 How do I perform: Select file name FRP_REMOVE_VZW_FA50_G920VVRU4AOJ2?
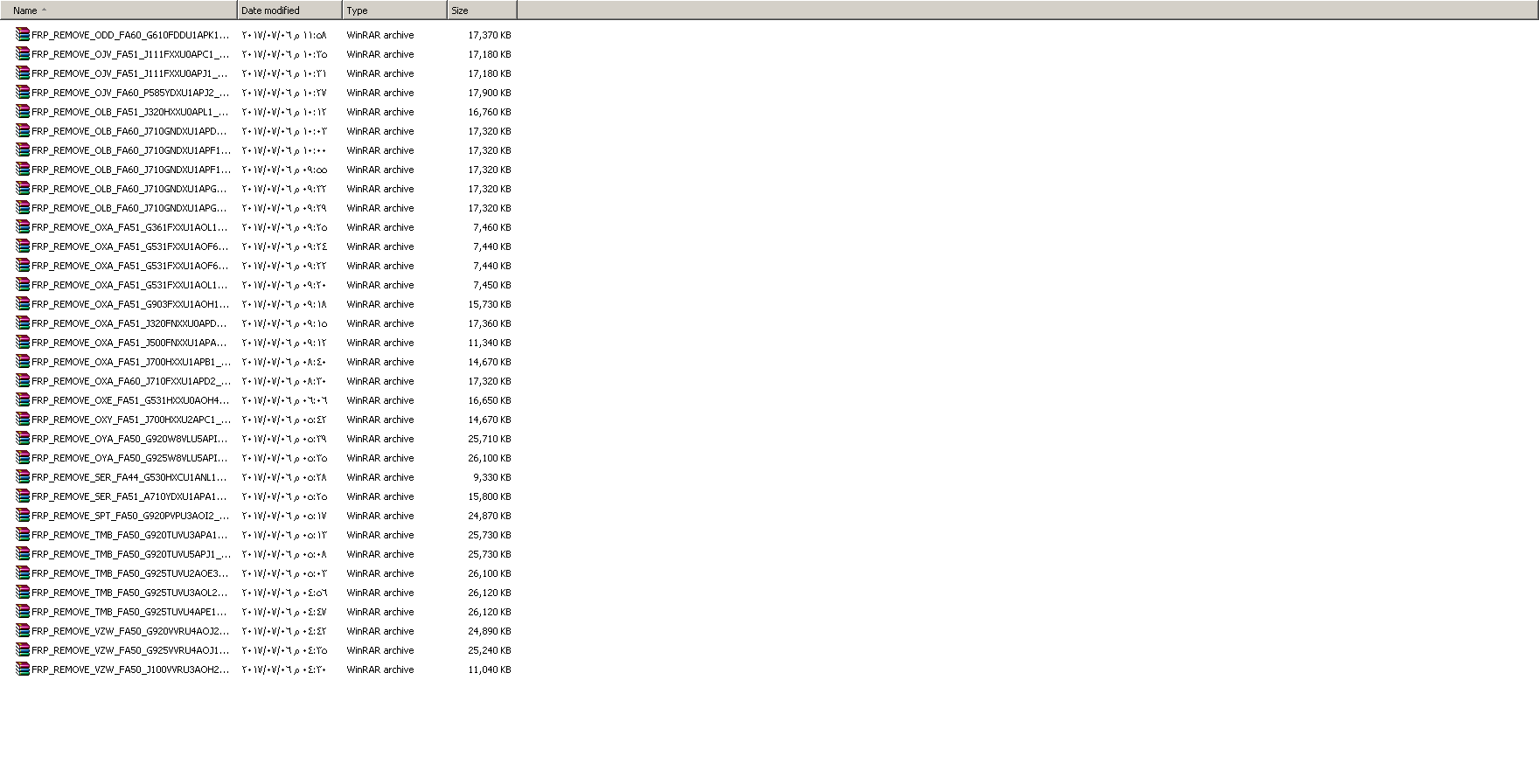[x=130, y=631]
